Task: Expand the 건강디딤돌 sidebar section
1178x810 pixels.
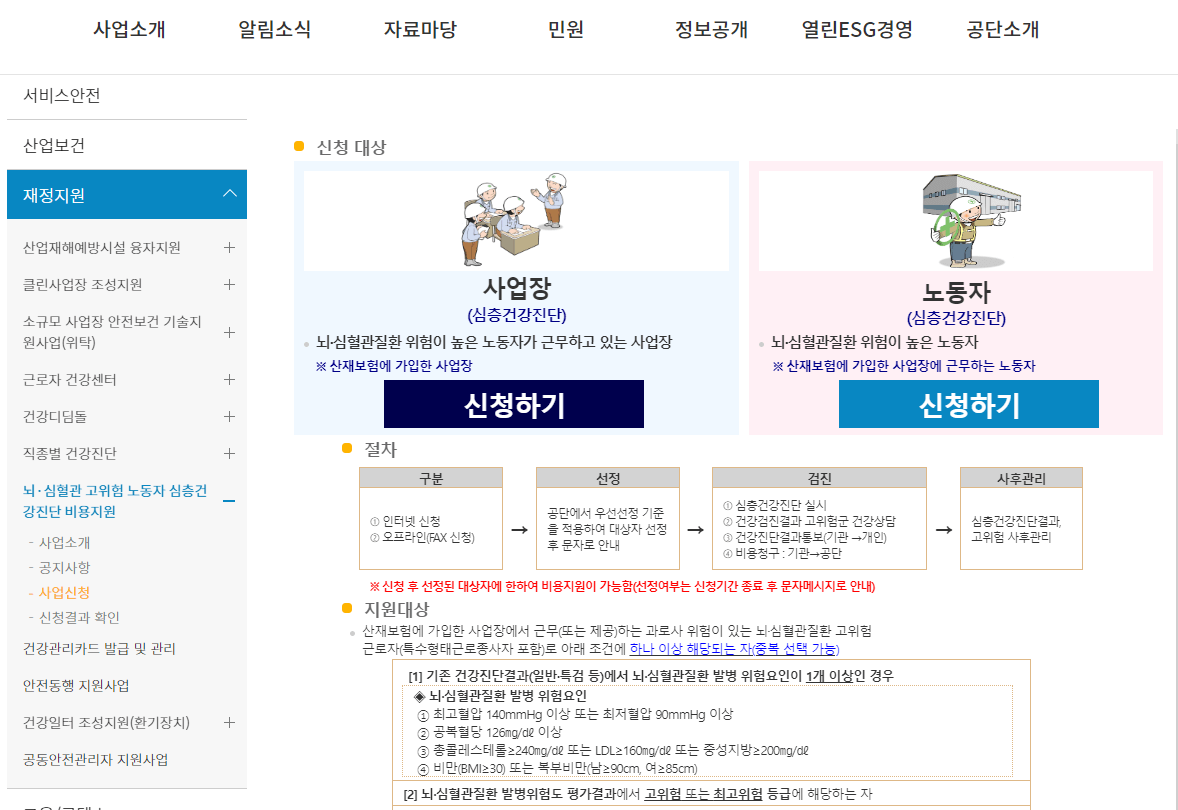Action: [231, 416]
